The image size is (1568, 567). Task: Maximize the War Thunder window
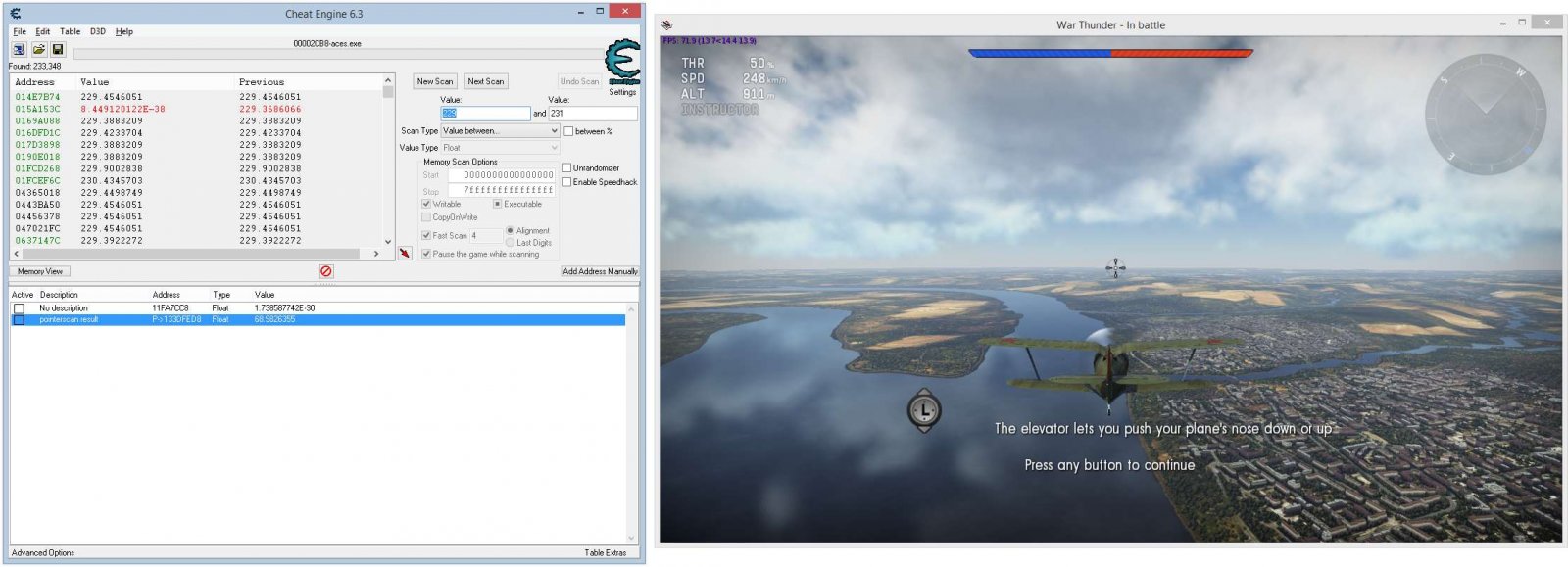pyautogui.click(x=1522, y=23)
